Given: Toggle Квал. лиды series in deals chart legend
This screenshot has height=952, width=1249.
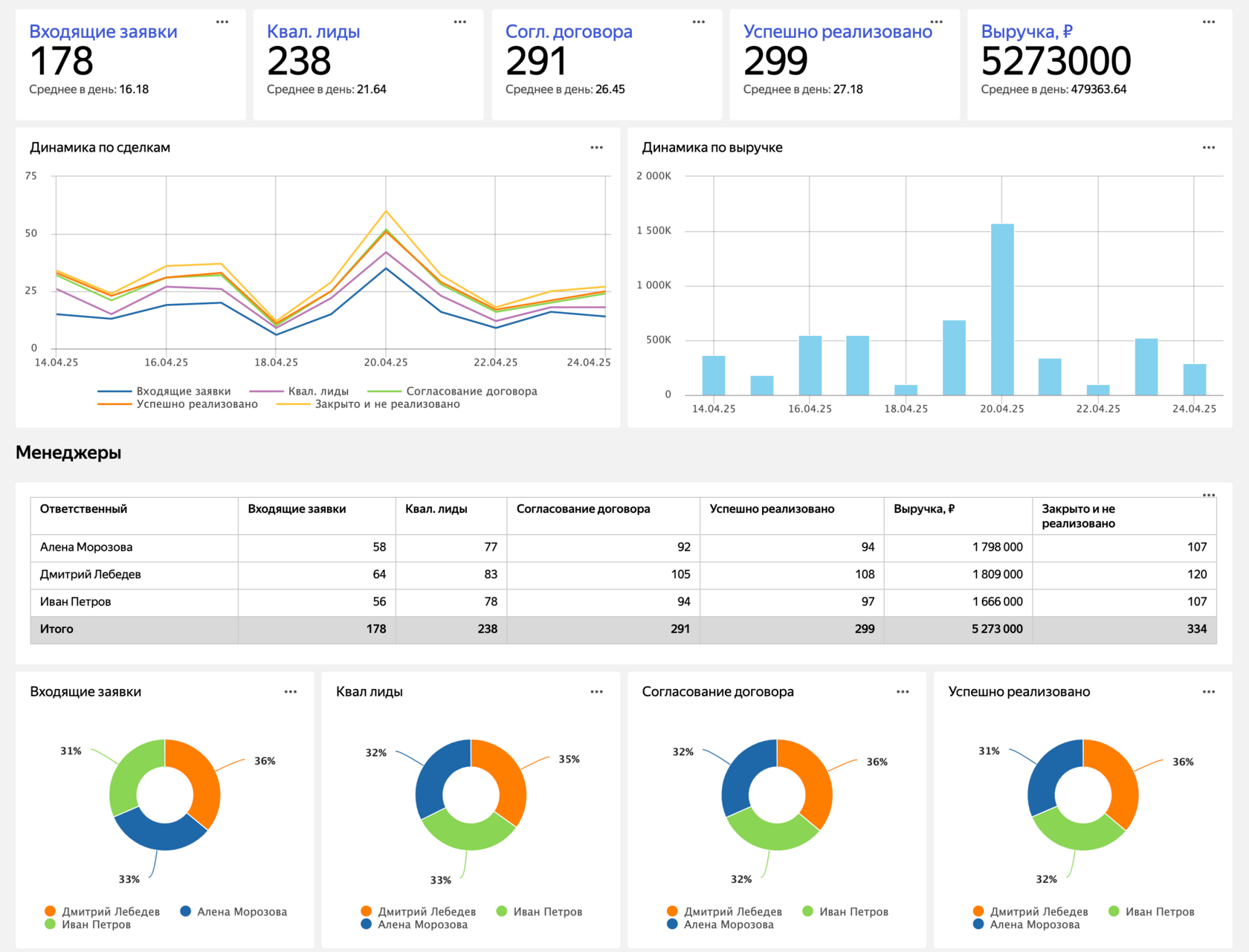Looking at the screenshot, I should (299, 392).
